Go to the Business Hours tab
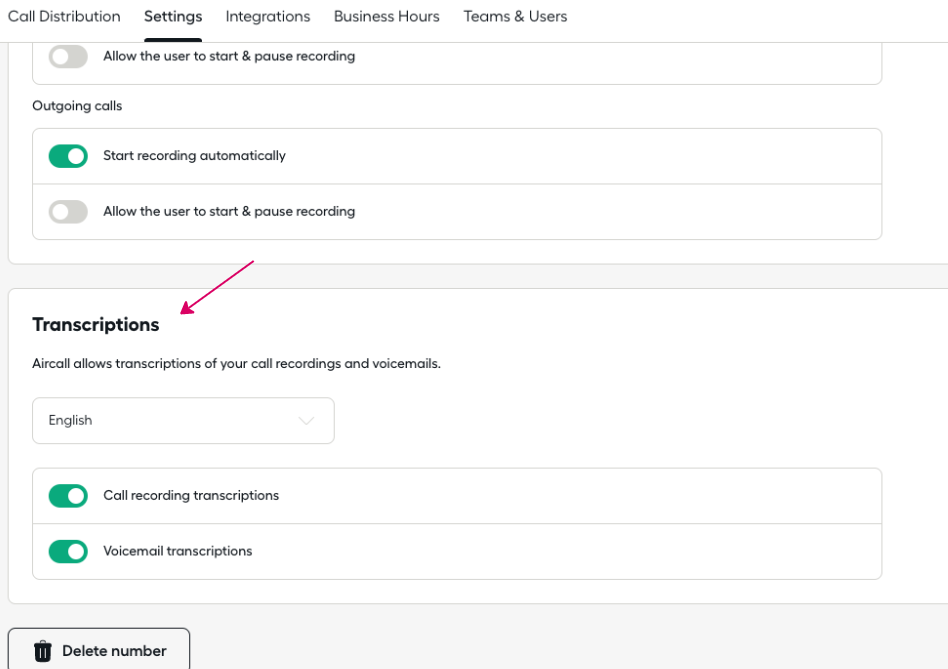948x669 pixels. 387,16
